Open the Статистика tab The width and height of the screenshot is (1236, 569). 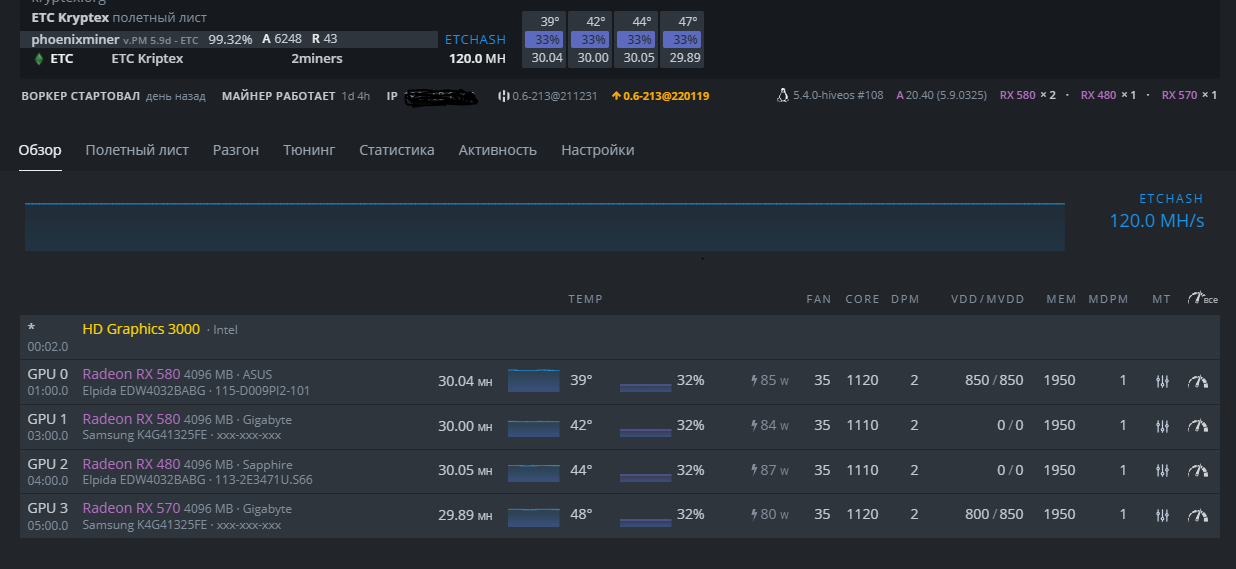pos(397,150)
